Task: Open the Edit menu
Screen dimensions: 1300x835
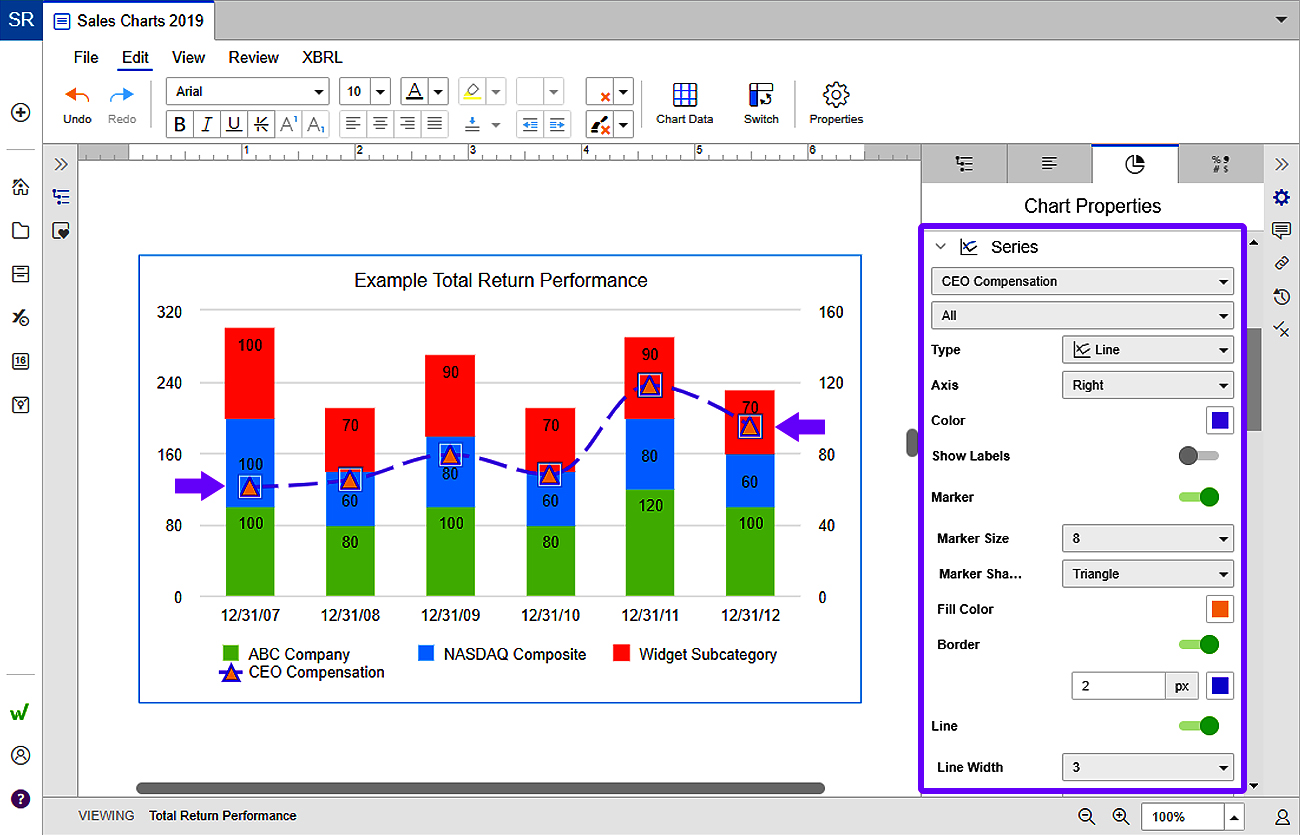Action: click(x=135, y=58)
